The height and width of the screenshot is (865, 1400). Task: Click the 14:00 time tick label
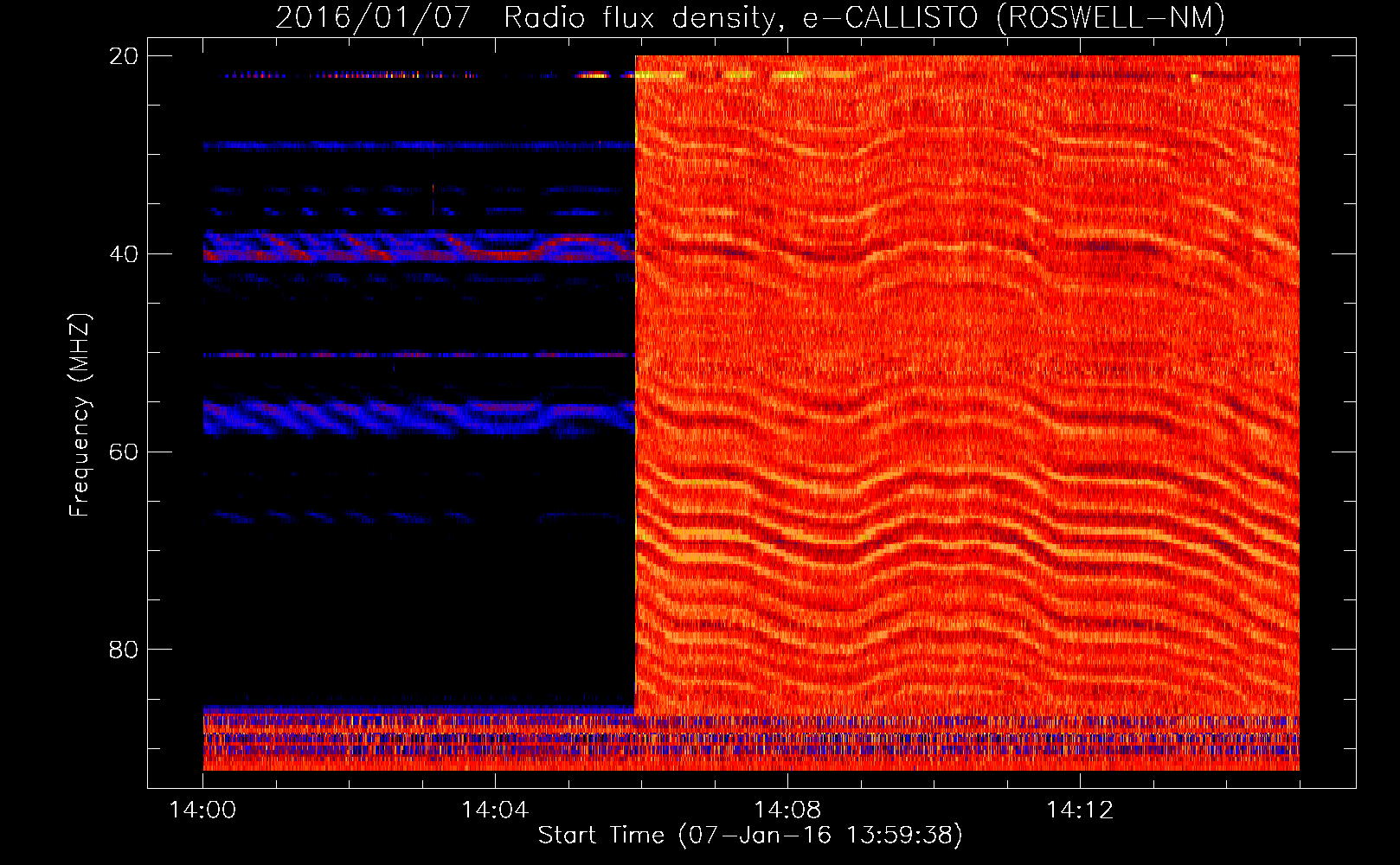[x=202, y=811]
